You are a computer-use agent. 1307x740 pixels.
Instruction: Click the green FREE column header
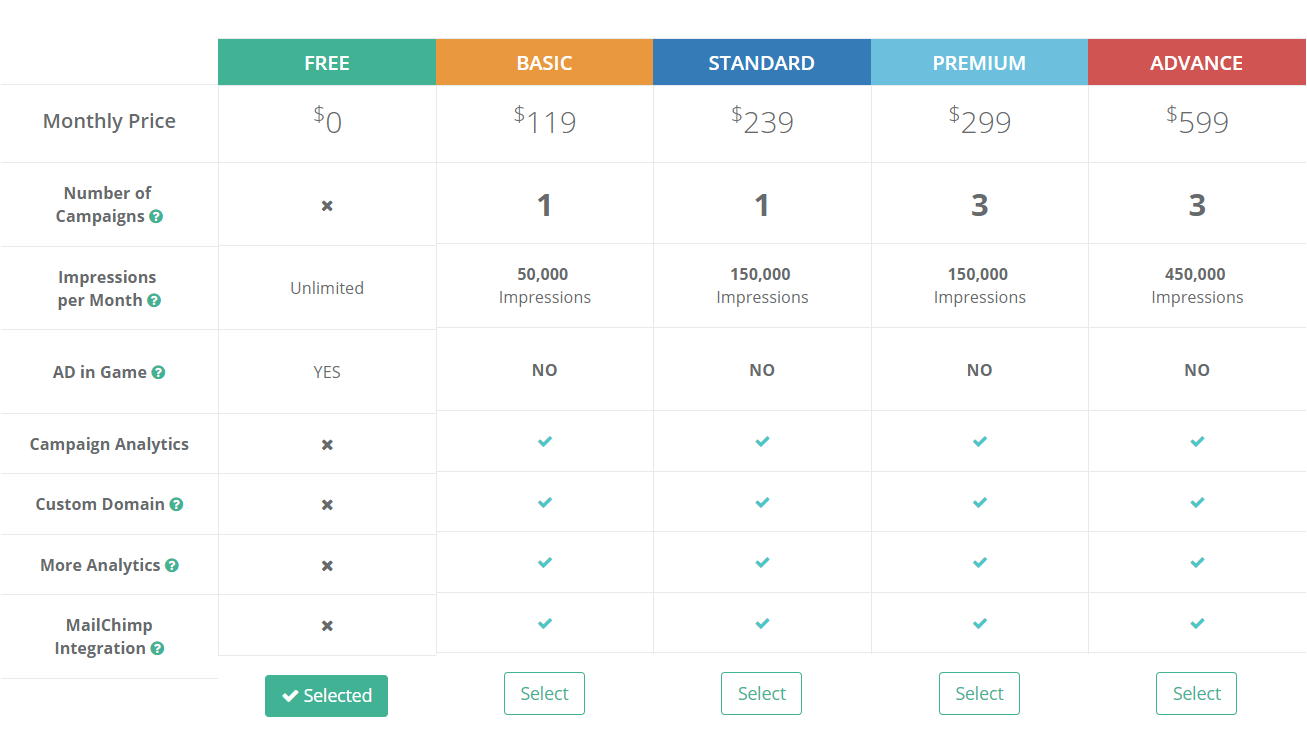327,63
